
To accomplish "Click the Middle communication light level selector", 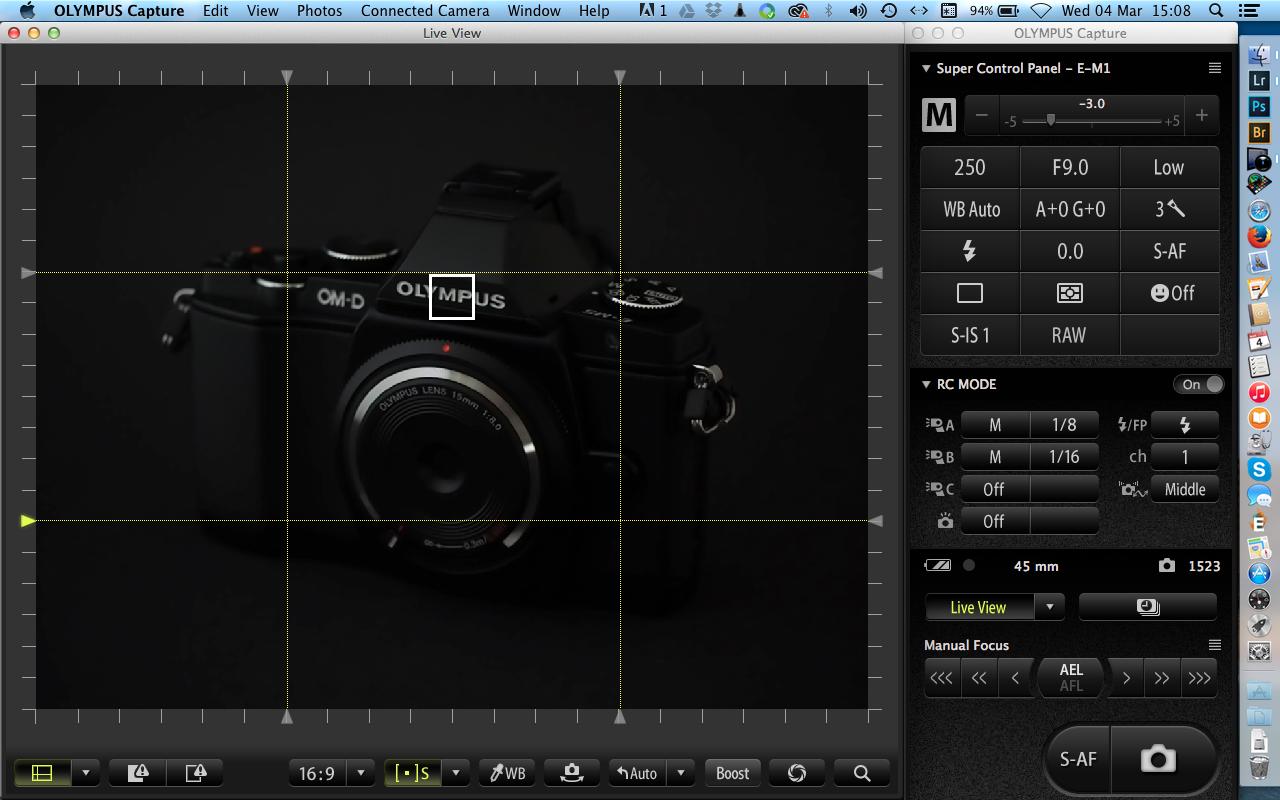I will click(1185, 489).
